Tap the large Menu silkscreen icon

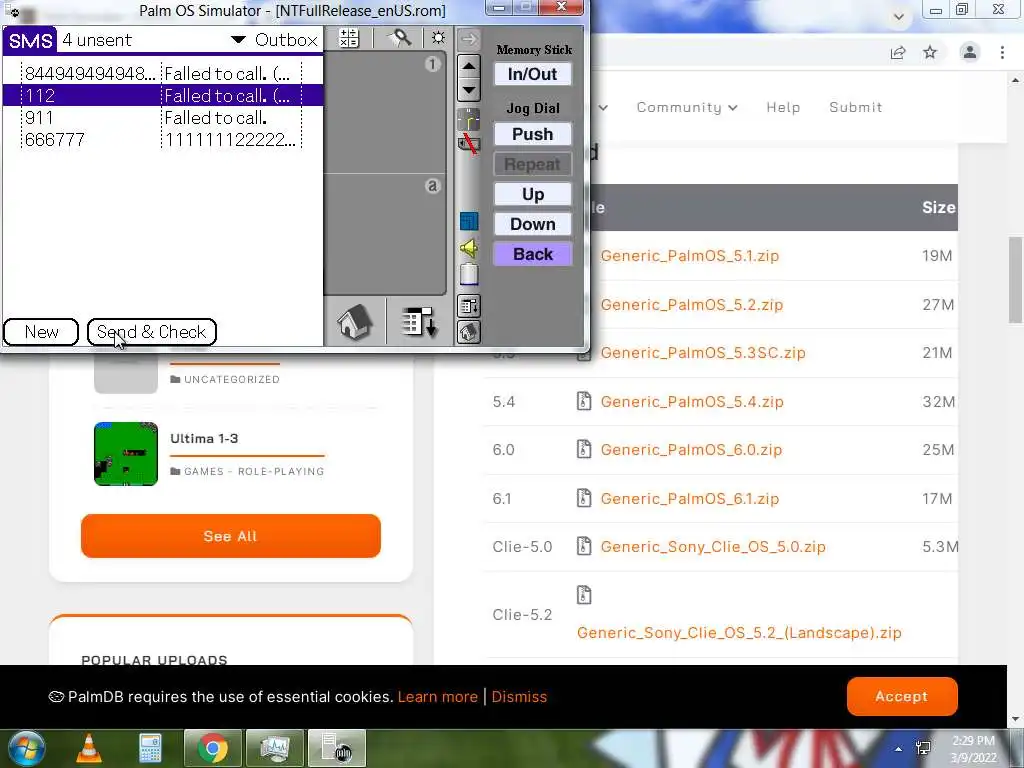point(418,322)
